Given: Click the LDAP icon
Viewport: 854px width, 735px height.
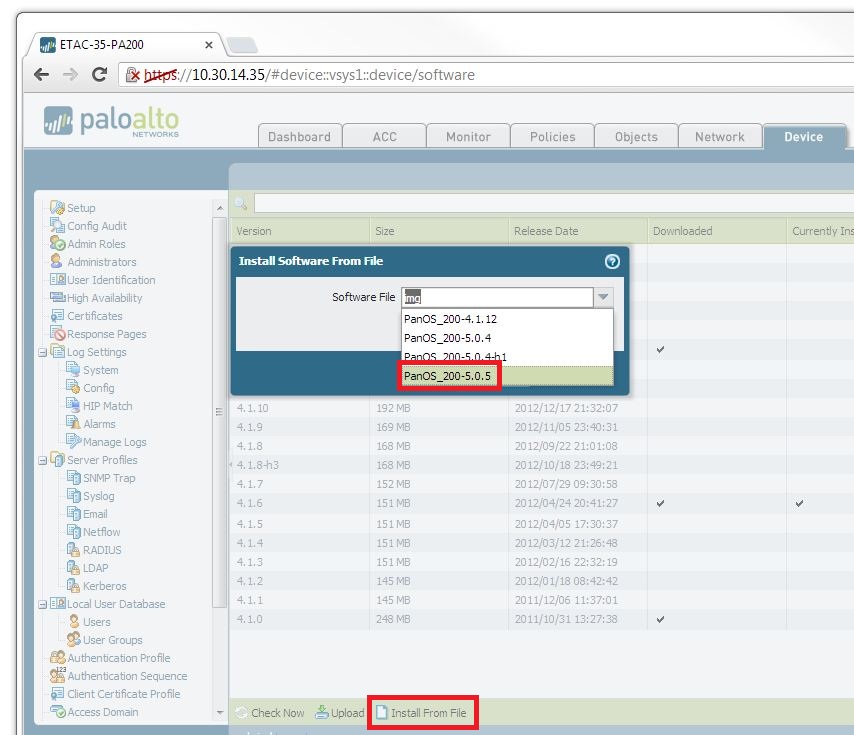Looking at the screenshot, I should [74, 567].
